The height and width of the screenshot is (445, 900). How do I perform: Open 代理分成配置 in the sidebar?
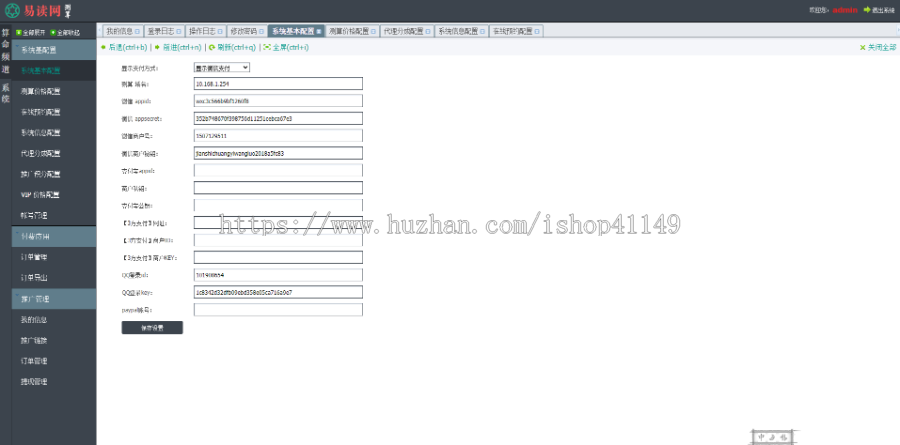[x=54, y=153]
